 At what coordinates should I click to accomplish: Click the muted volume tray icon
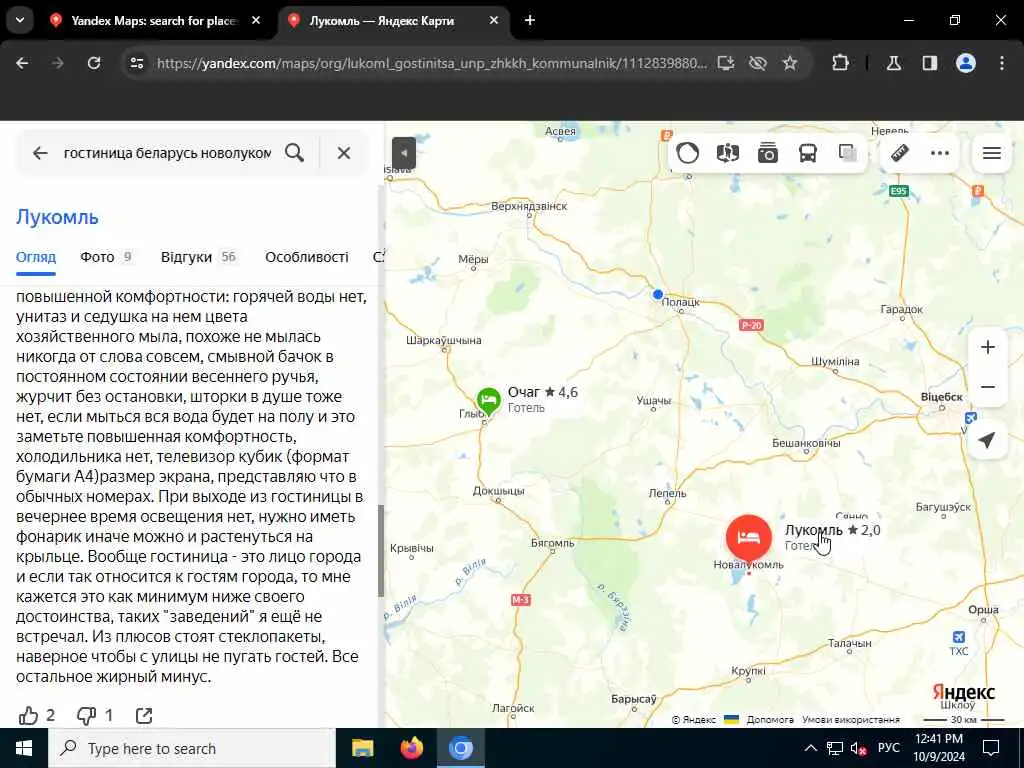click(x=859, y=748)
